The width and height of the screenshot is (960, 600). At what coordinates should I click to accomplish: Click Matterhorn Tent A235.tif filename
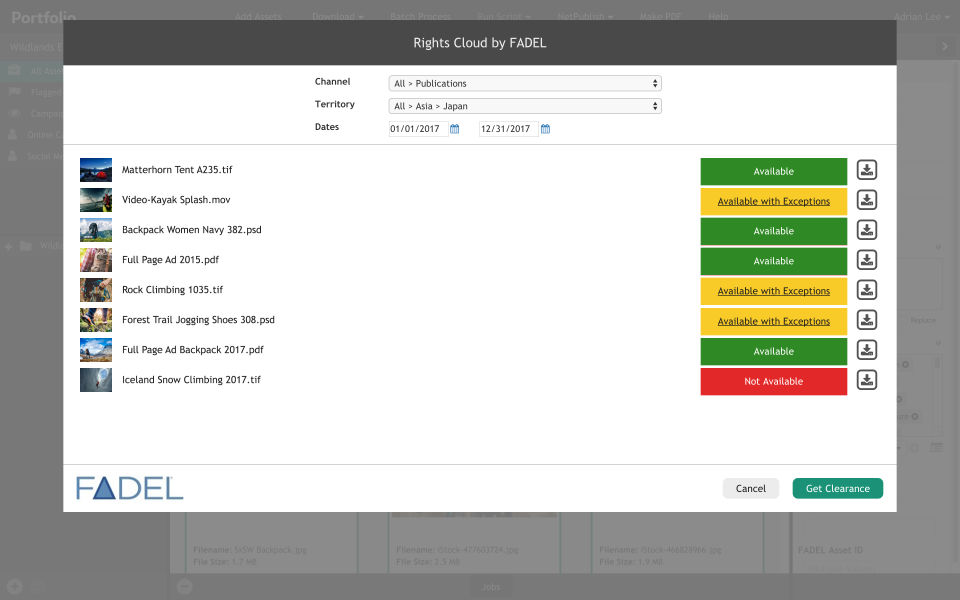(177, 170)
